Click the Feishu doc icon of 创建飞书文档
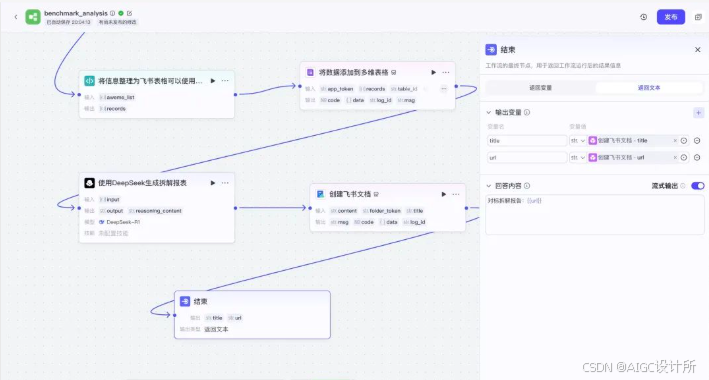 pyautogui.click(x=320, y=194)
